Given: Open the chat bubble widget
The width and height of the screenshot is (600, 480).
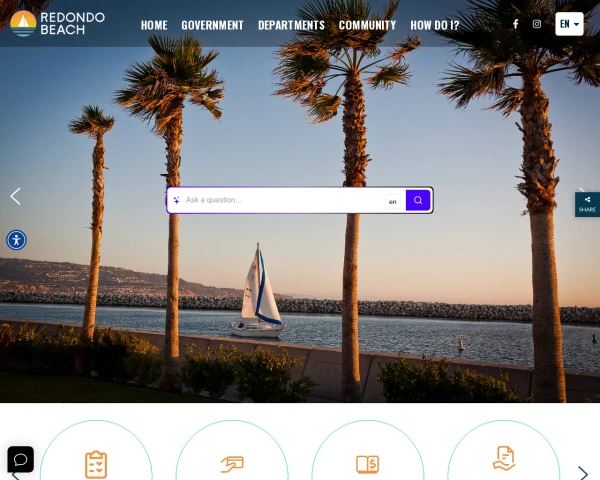Looking at the screenshot, I should (x=21, y=459).
